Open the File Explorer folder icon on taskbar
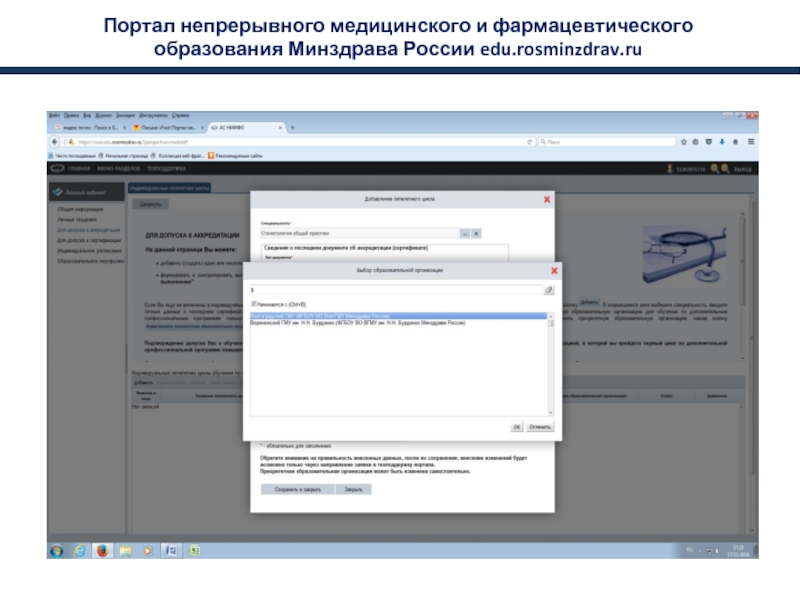800x600 pixels. pyautogui.click(x=126, y=551)
